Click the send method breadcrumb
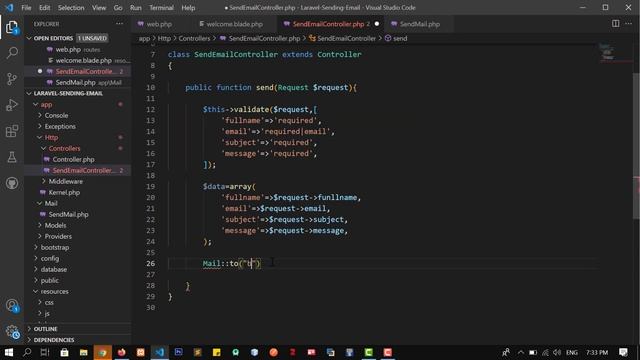 pyautogui.click(x=400, y=38)
